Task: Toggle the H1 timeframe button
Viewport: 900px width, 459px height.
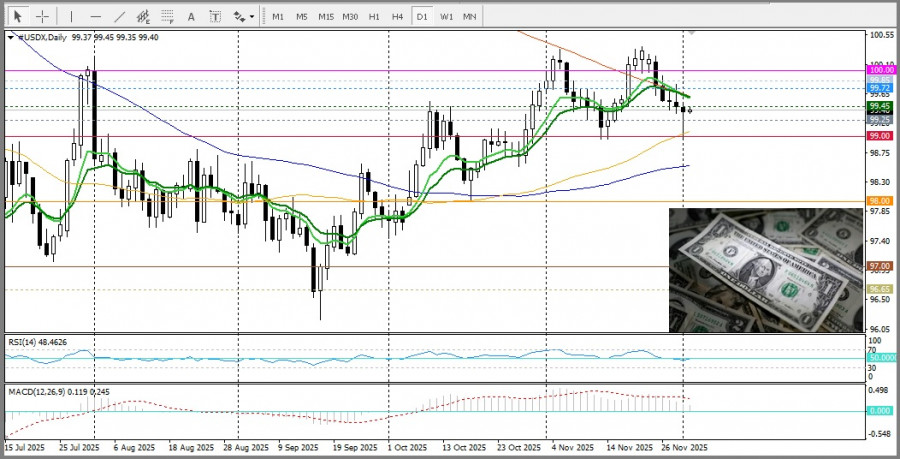Action: [x=374, y=17]
